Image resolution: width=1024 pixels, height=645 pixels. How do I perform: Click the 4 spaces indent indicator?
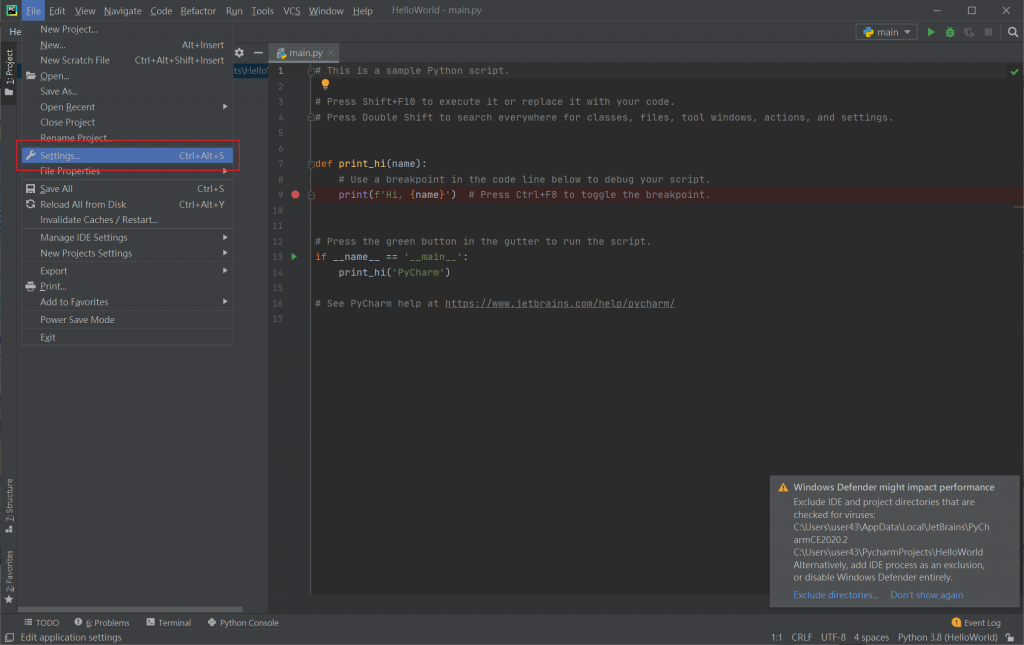point(871,638)
